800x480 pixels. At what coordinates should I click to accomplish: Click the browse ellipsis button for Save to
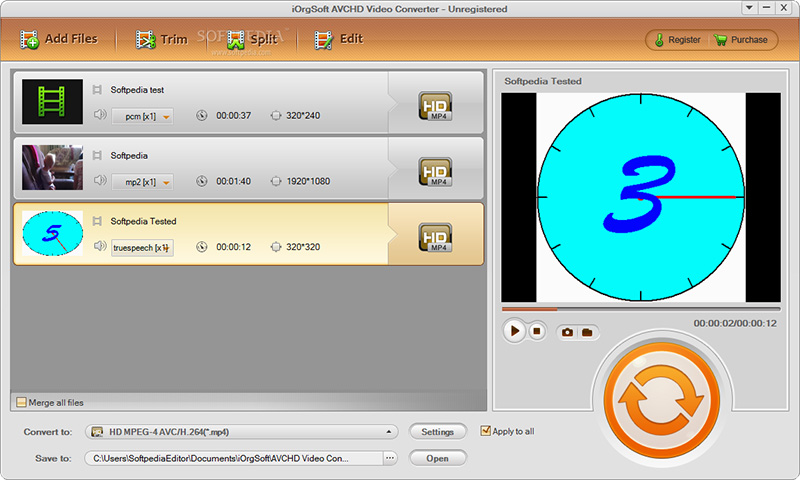pyautogui.click(x=390, y=458)
